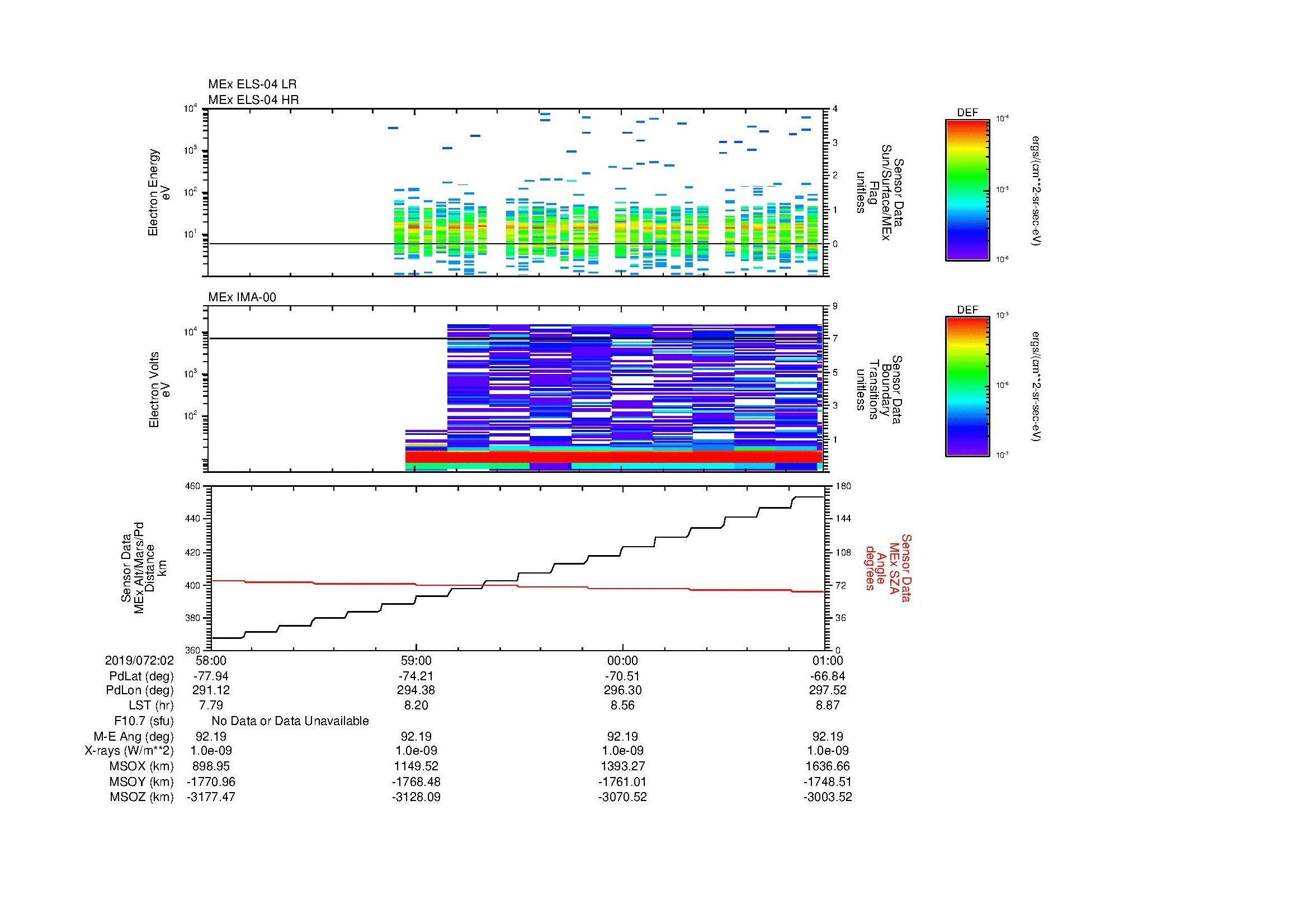Click the PdLon value 291.12
This screenshot has width=1308, height=924.
(x=211, y=690)
